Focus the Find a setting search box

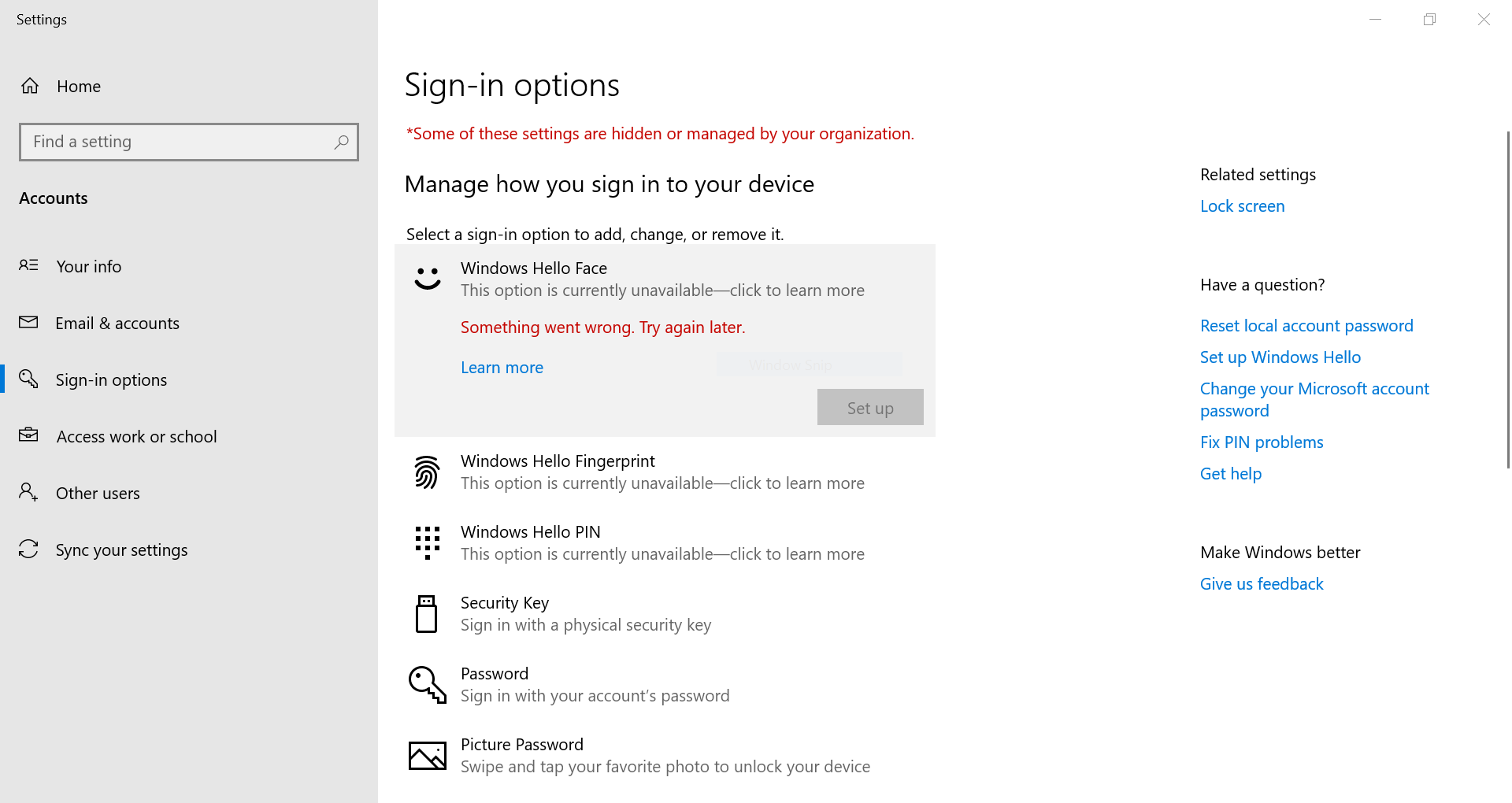(189, 142)
